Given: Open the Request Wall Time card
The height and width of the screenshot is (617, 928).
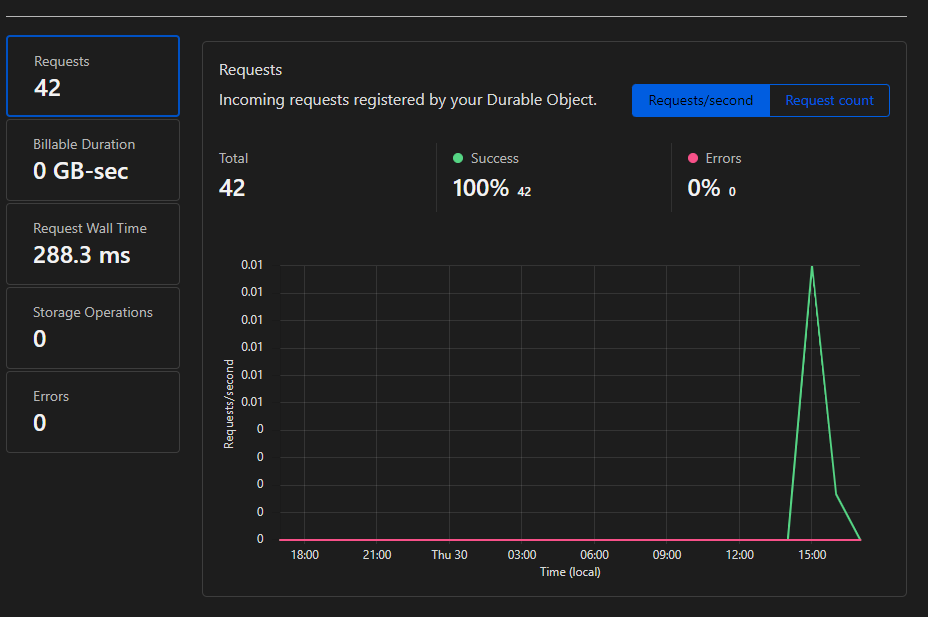Looking at the screenshot, I should pos(92,244).
